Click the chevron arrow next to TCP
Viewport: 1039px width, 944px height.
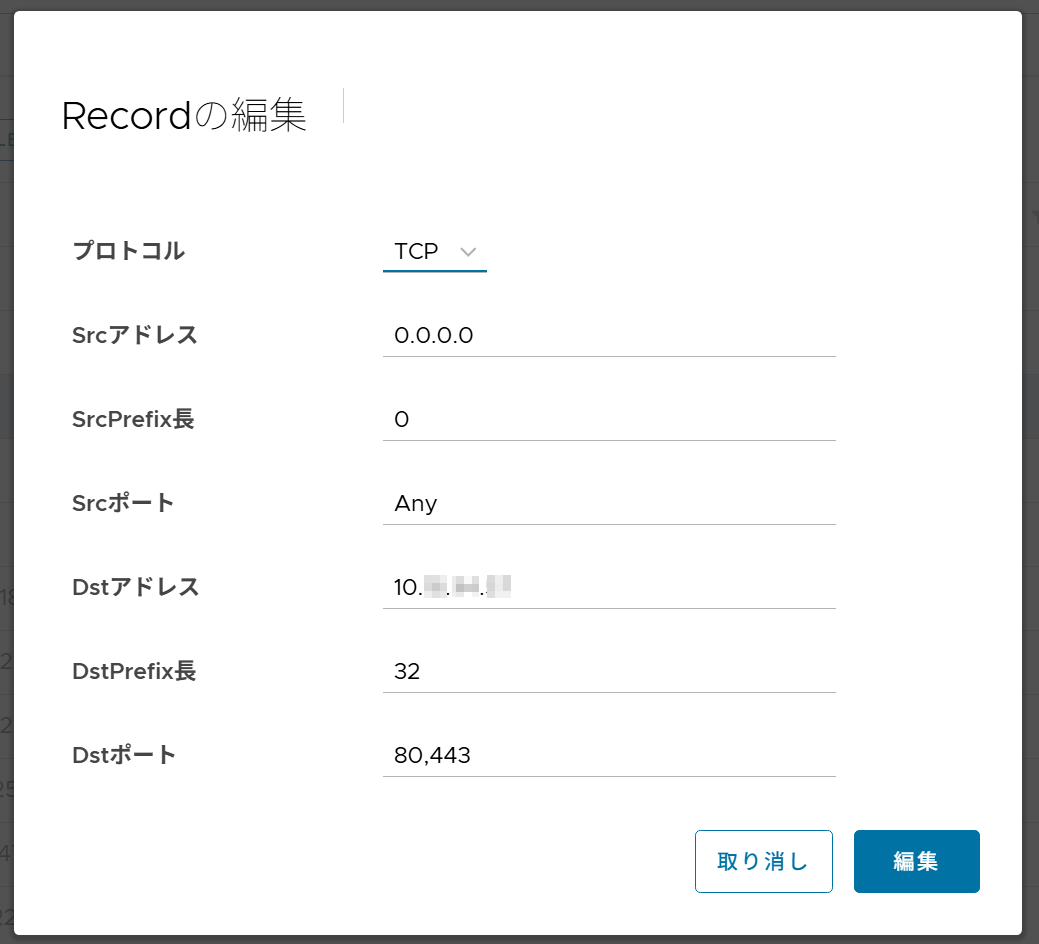pyautogui.click(x=467, y=253)
